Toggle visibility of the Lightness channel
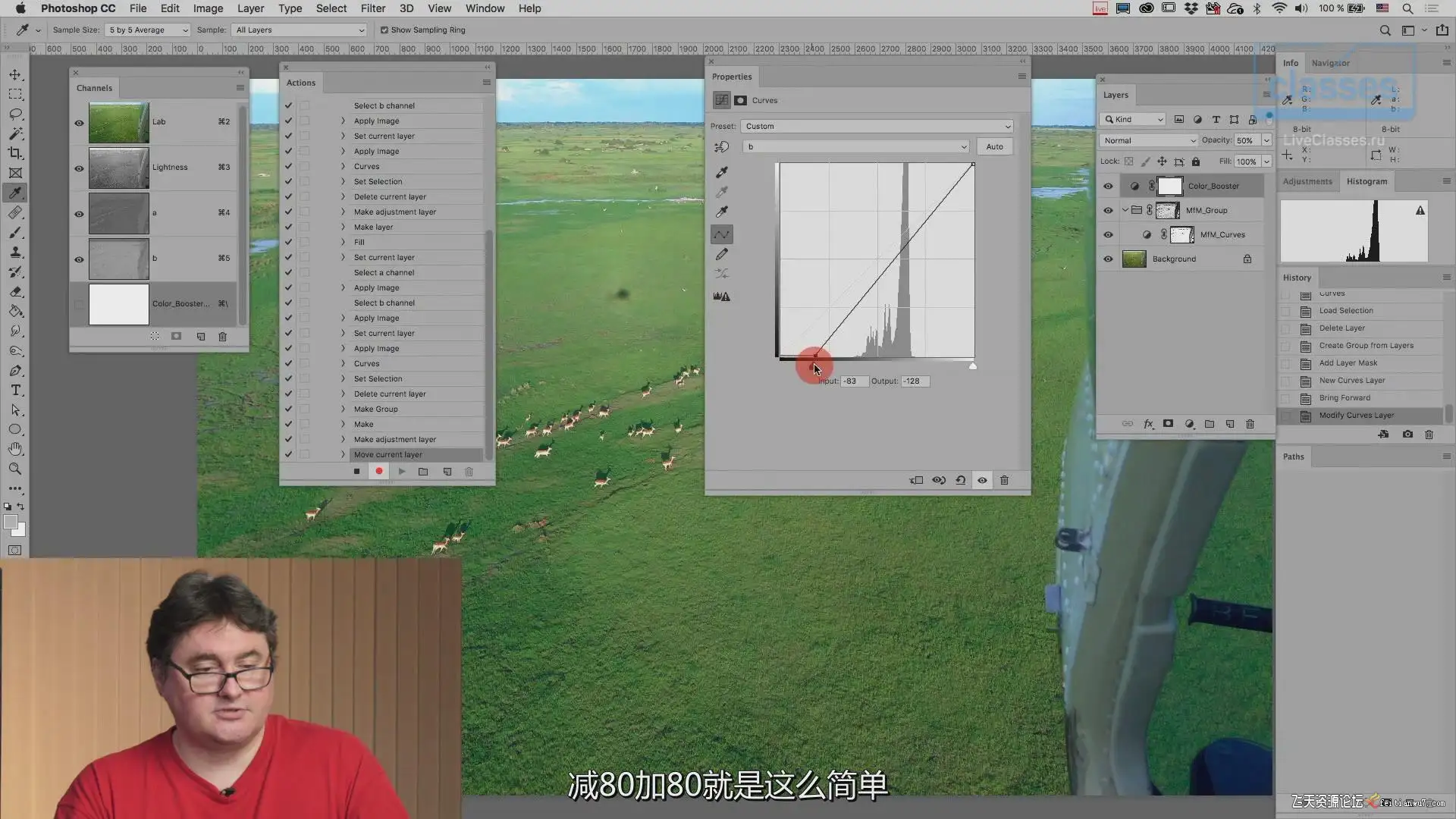Image resolution: width=1456 pixels, height=819 pixels. (x=79, y=168)
